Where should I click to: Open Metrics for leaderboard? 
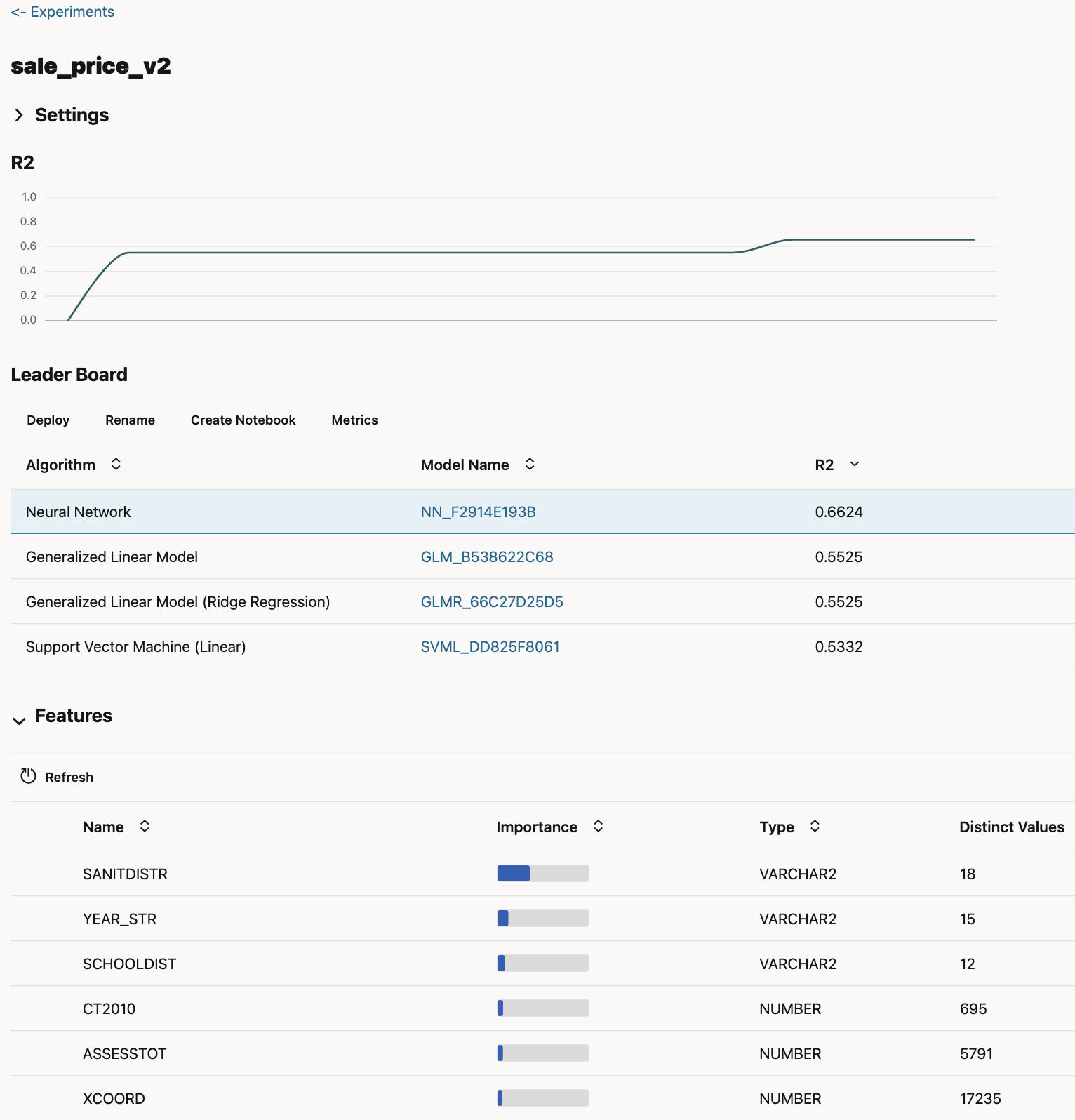click(x=354, y=420)
